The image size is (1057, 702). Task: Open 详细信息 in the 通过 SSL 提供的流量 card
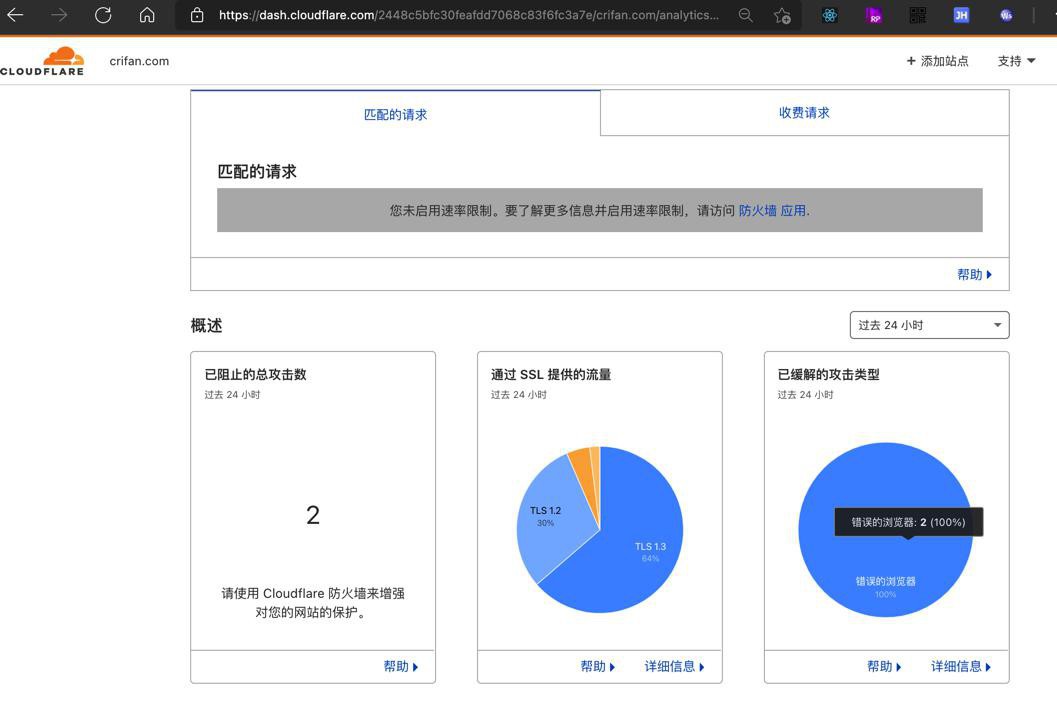pos(675,666)
